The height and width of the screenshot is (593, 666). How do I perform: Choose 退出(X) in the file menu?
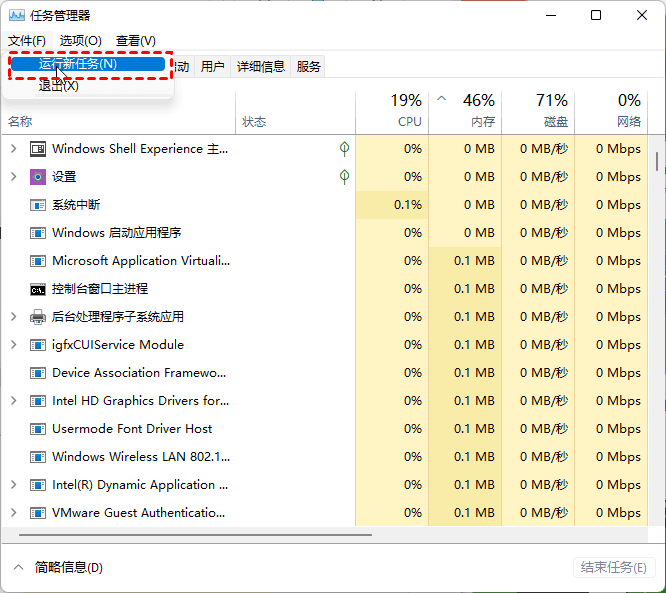tap(59, 86)
